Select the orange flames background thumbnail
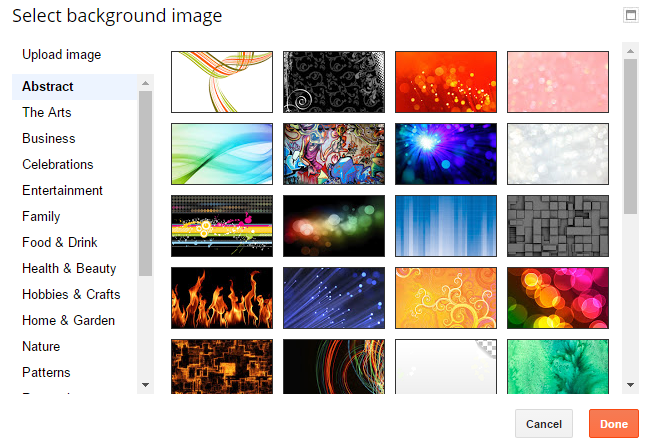The image size is (646, 447). [x=221, y=298]
